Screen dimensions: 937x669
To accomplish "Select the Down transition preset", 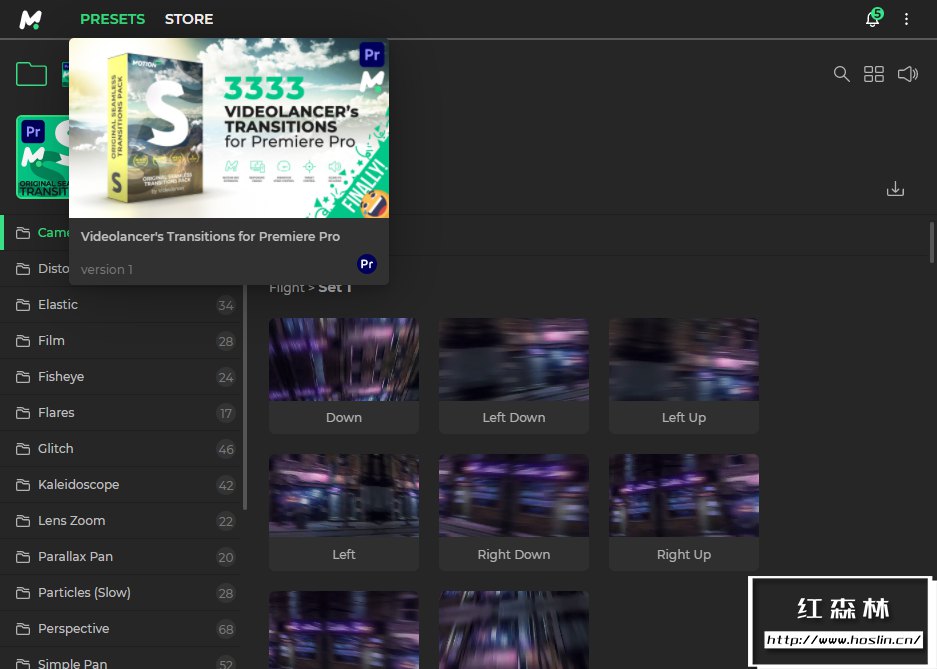I will click(344, 376).
